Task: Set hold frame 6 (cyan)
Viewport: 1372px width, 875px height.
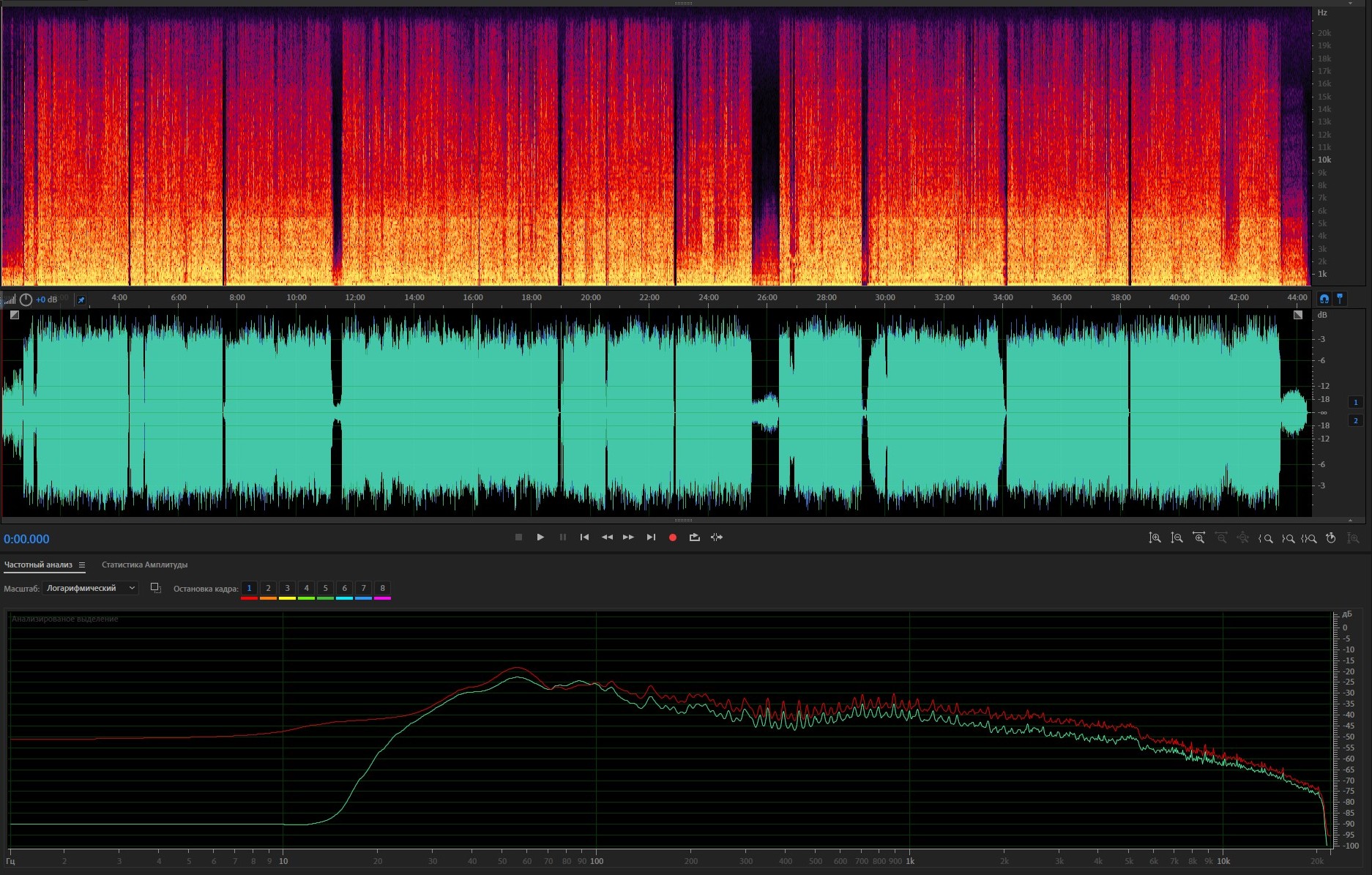Action: (x=344, y=589)
